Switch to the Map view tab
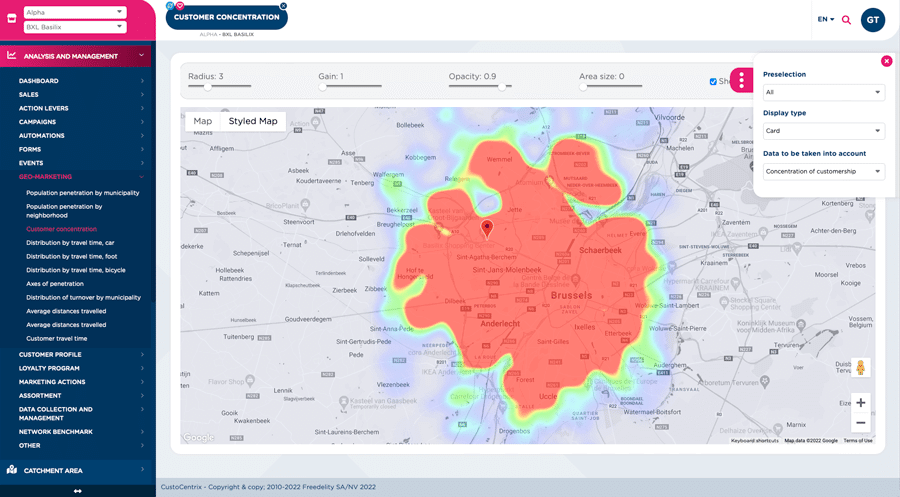This screenshot has width=900, height=497. point(203,121)
